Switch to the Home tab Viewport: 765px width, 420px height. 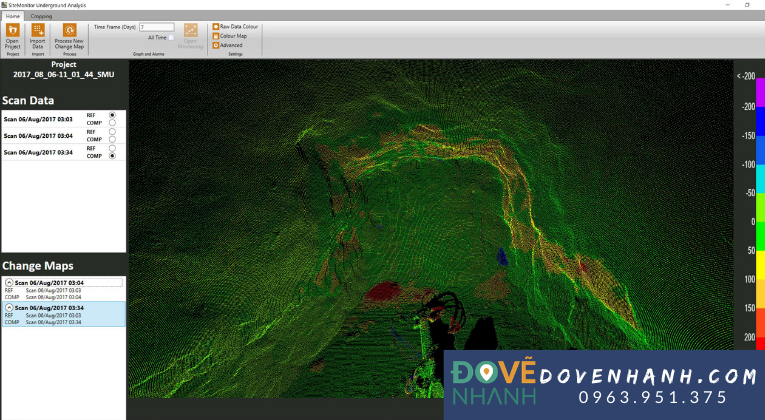point(13,16)
